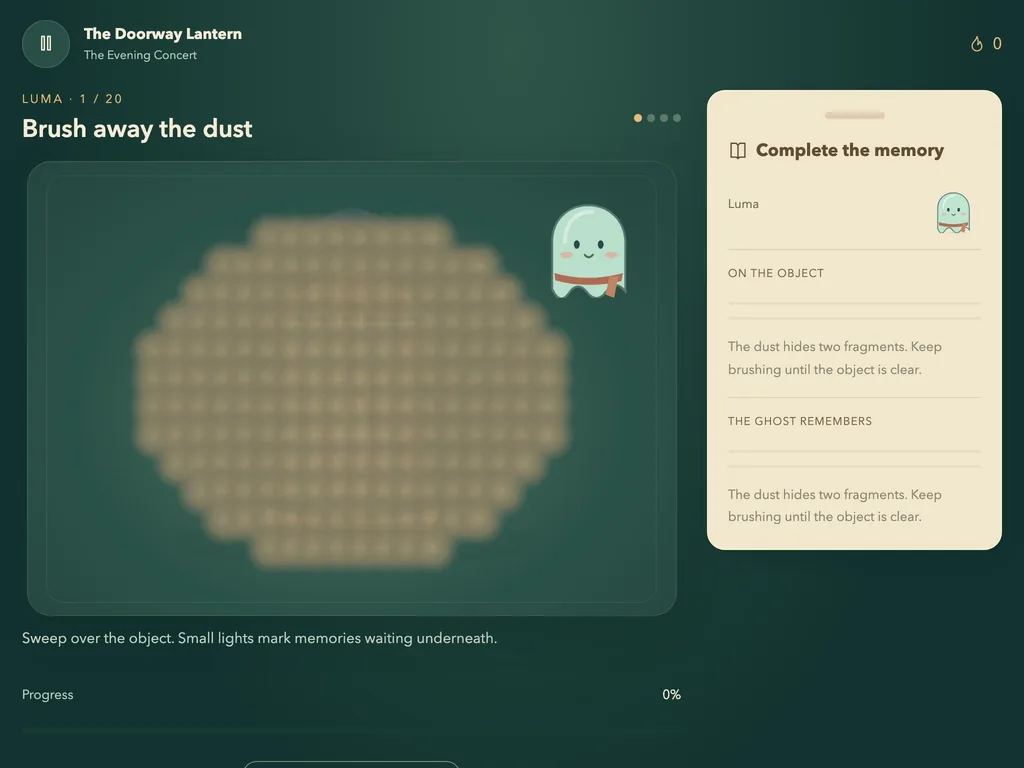Select the highlighted first step dot
Viewport: 1024px width, 768px height.
pyautogui.click(x=638, y=118)
